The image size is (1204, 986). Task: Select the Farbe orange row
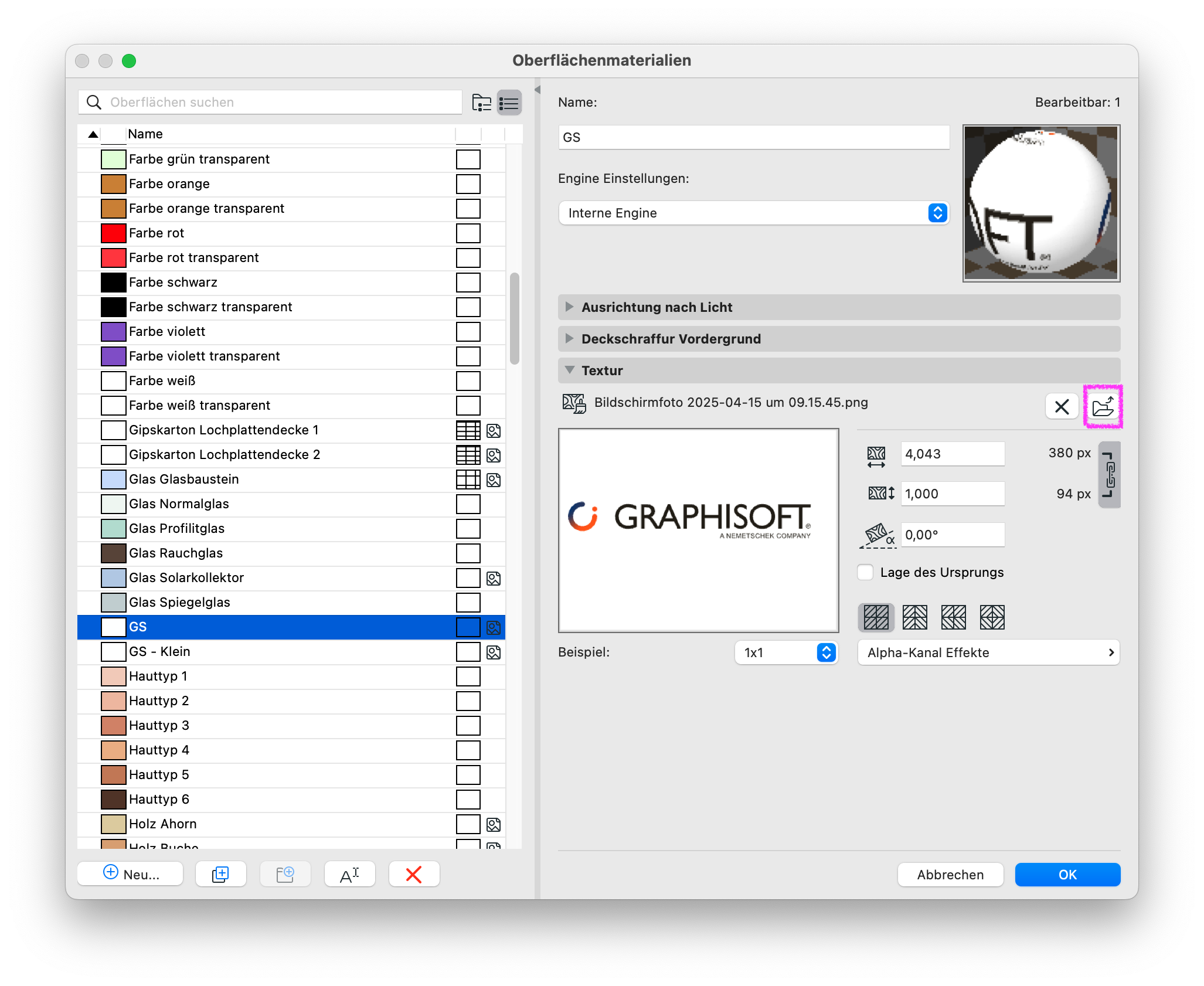coord(291,184)
